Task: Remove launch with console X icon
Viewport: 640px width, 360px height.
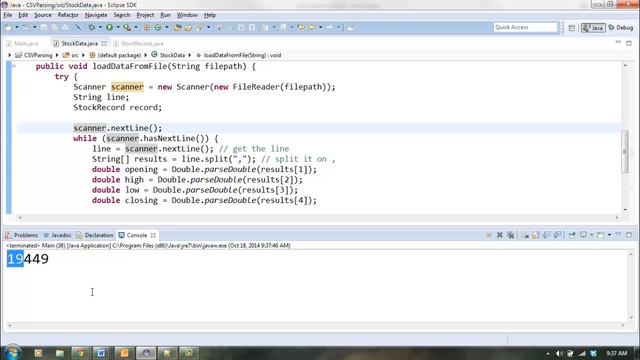Action: click(x=500, y=235)
